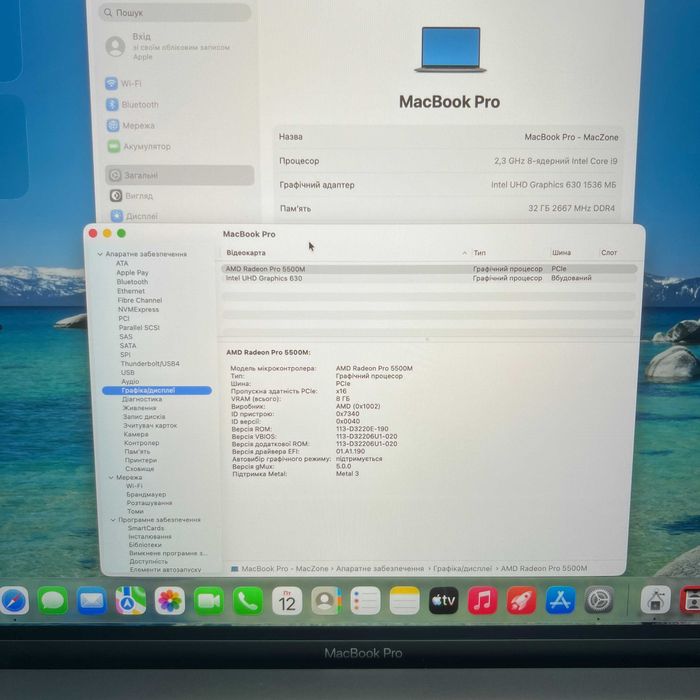Collapse the Мережа tree section

[111, 477]
